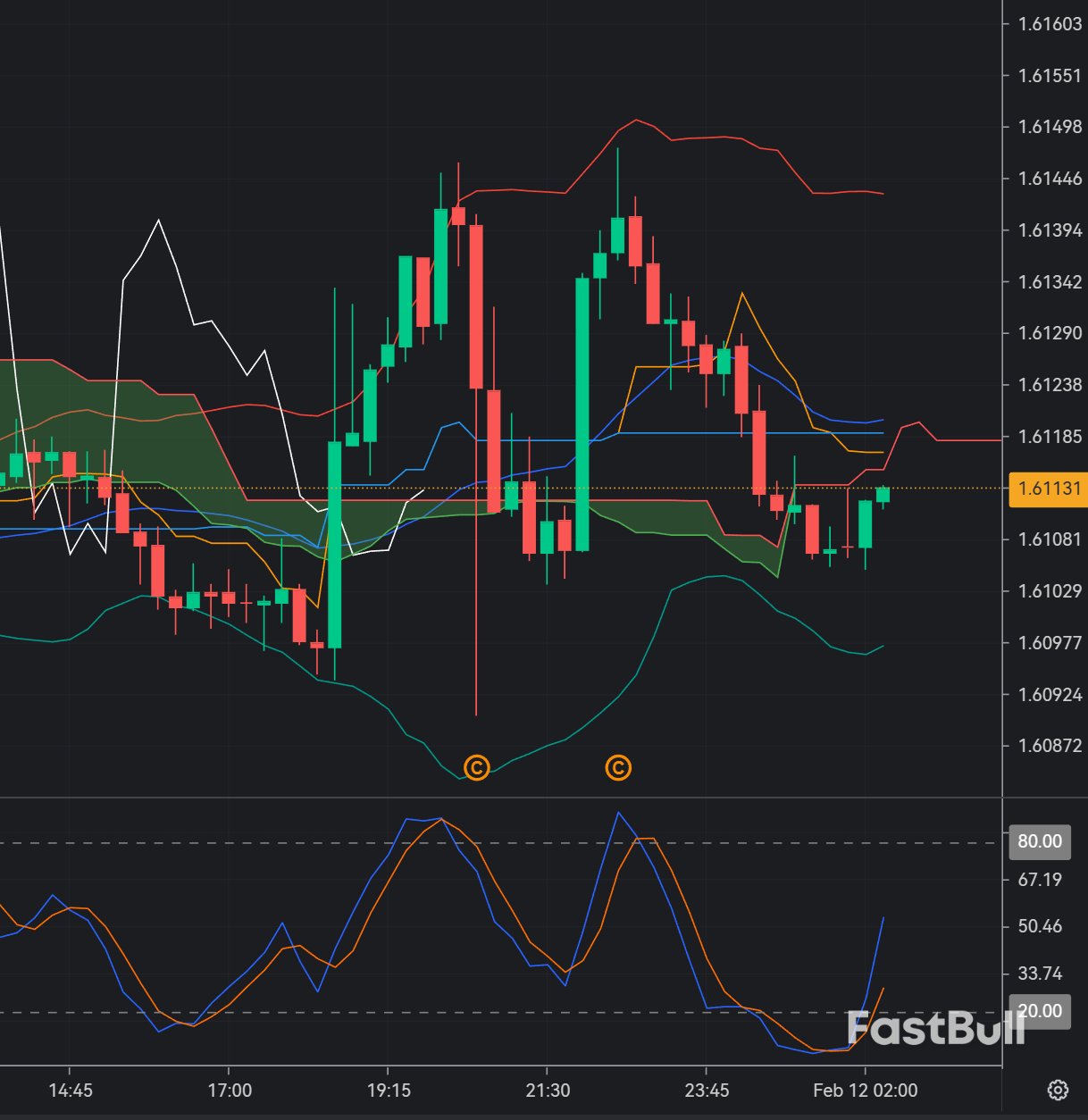Click the left orange copyright badge
Screen dimensions: 1088x1120
click(477, 767)
